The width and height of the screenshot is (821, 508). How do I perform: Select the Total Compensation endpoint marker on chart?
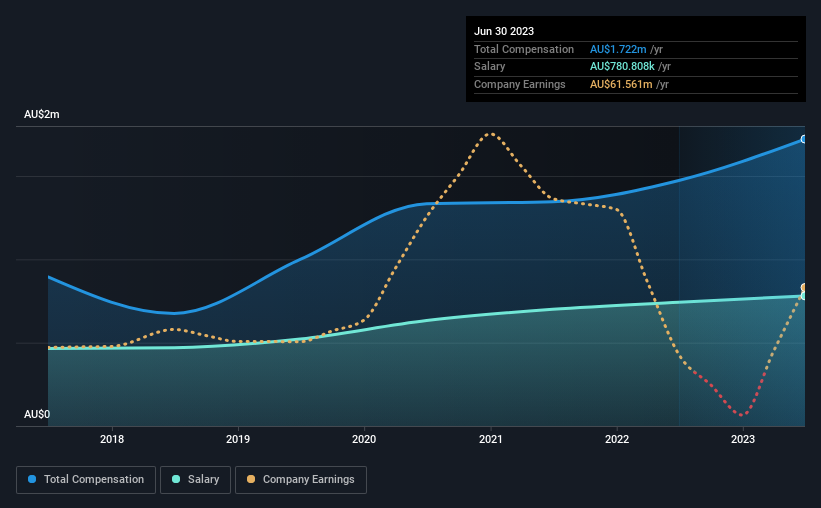click(x=804, y=139)
